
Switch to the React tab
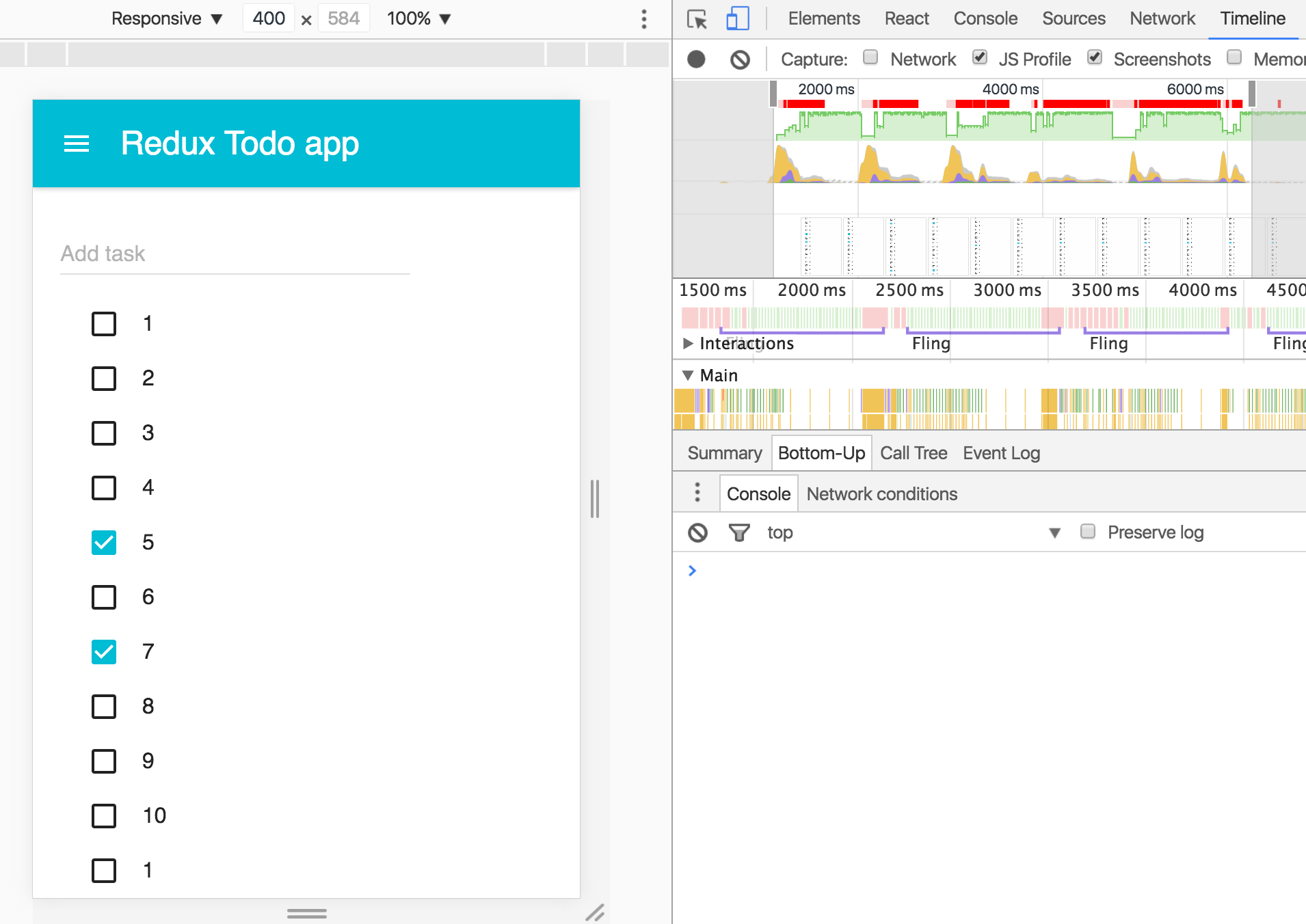[907, 18]
